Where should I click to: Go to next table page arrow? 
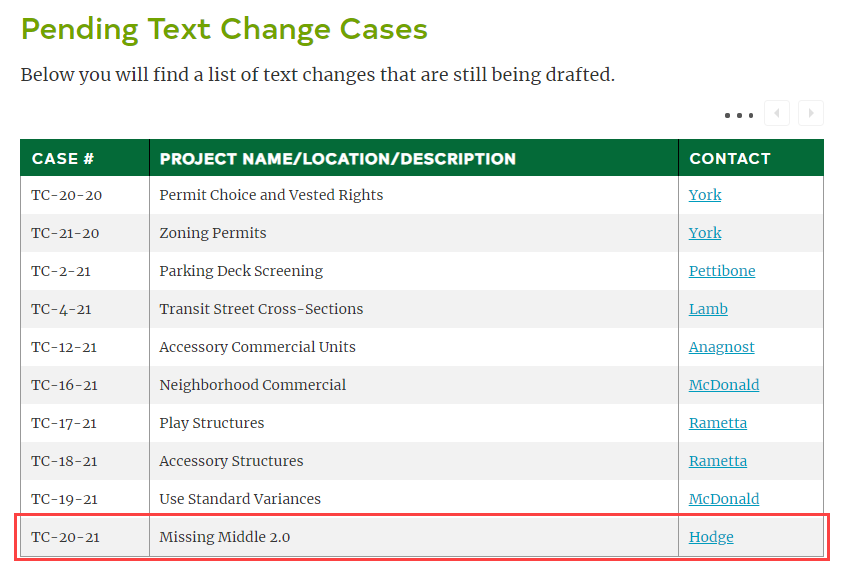(x=811, y=113)
